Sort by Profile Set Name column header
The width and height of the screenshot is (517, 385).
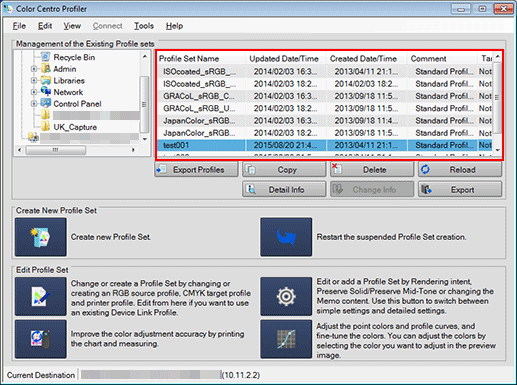click(x=201, y=59)
